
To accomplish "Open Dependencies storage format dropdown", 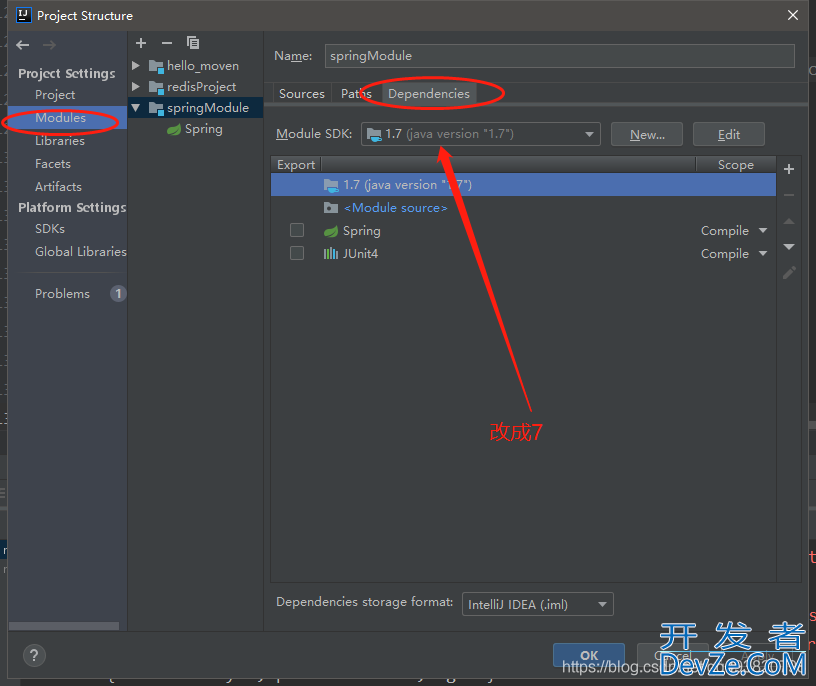I will [538, 604].
